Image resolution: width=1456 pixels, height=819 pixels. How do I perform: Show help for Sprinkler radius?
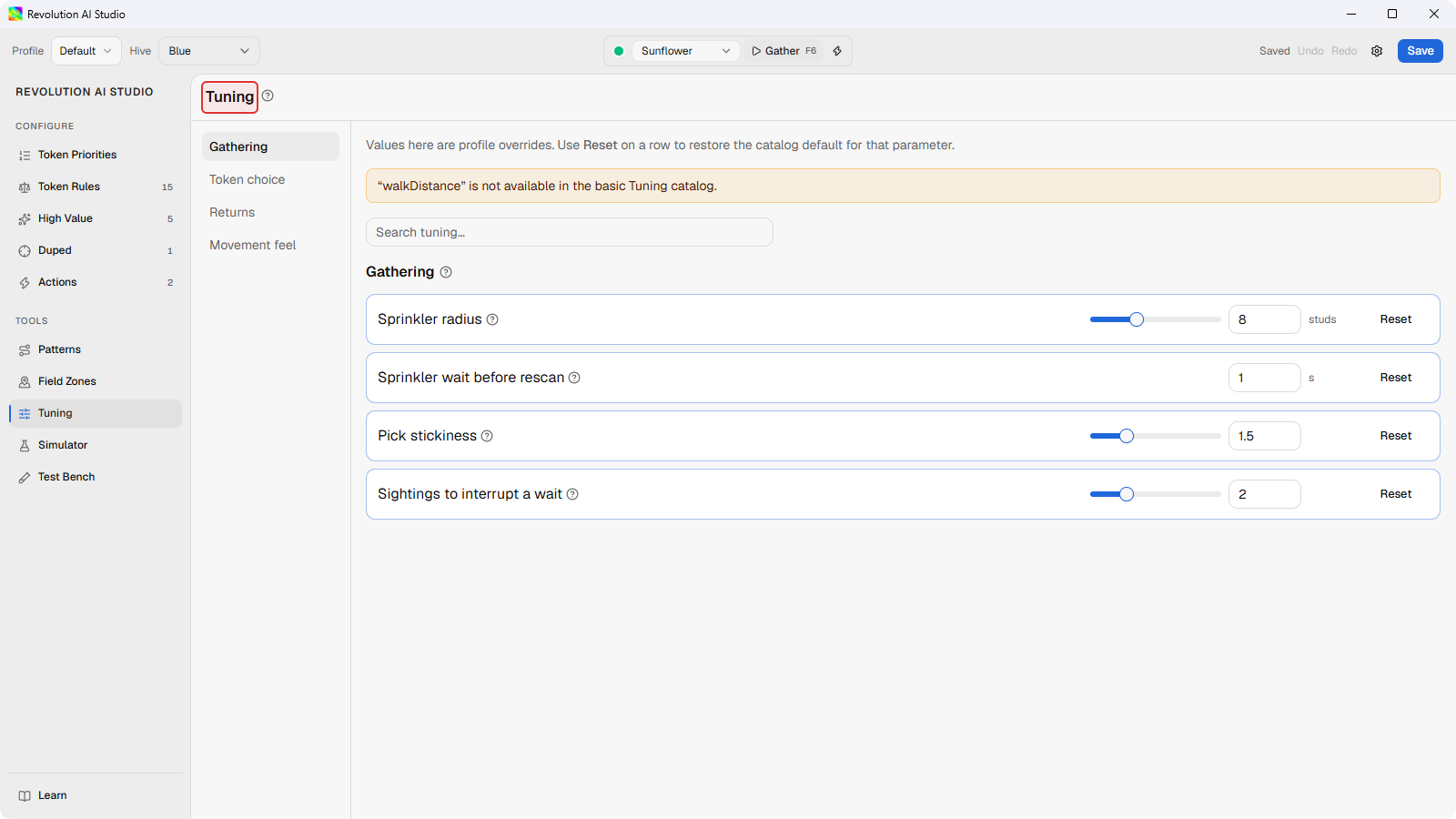point(492,319)
